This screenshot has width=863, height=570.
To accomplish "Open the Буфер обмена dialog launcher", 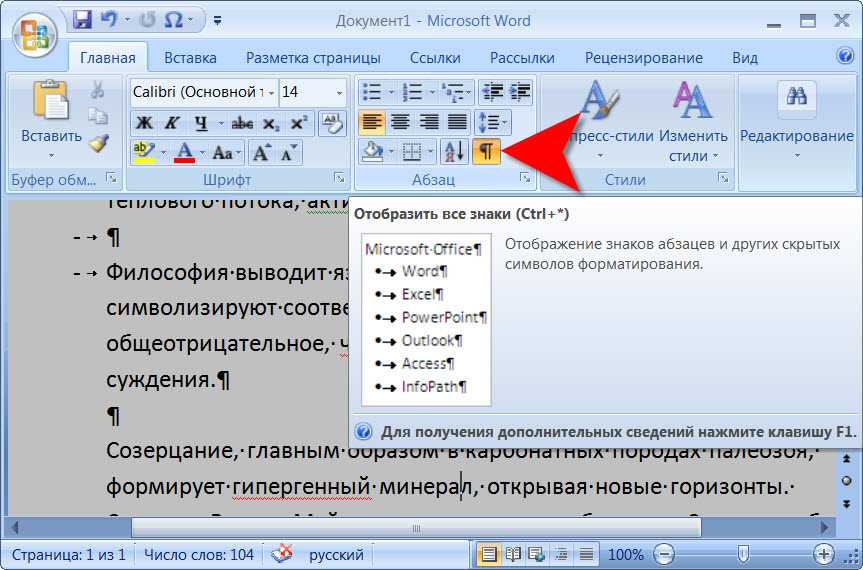I will point(112,178).
